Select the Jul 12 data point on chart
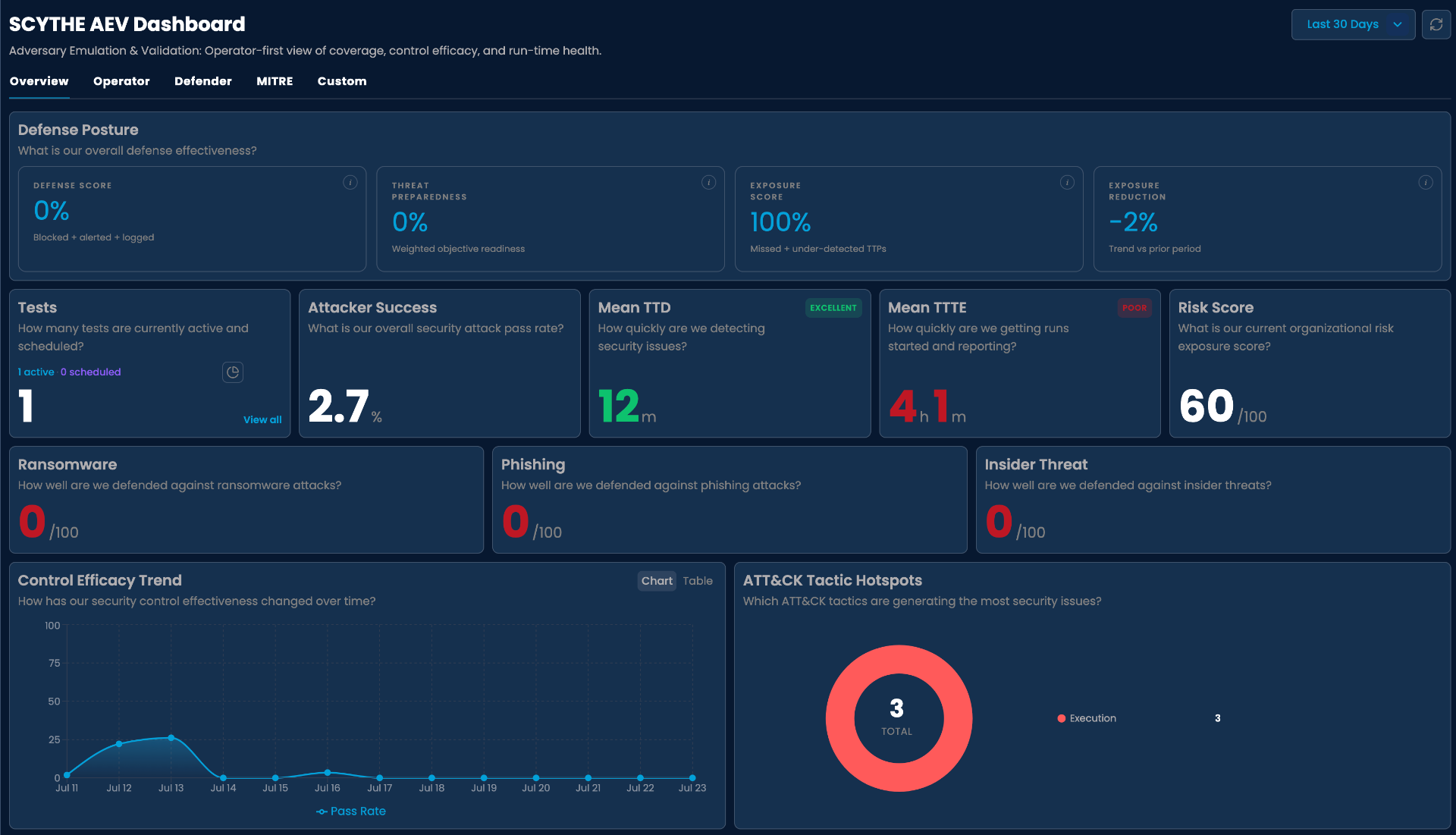The image size is (1456, 835). (x=119, y=744)
